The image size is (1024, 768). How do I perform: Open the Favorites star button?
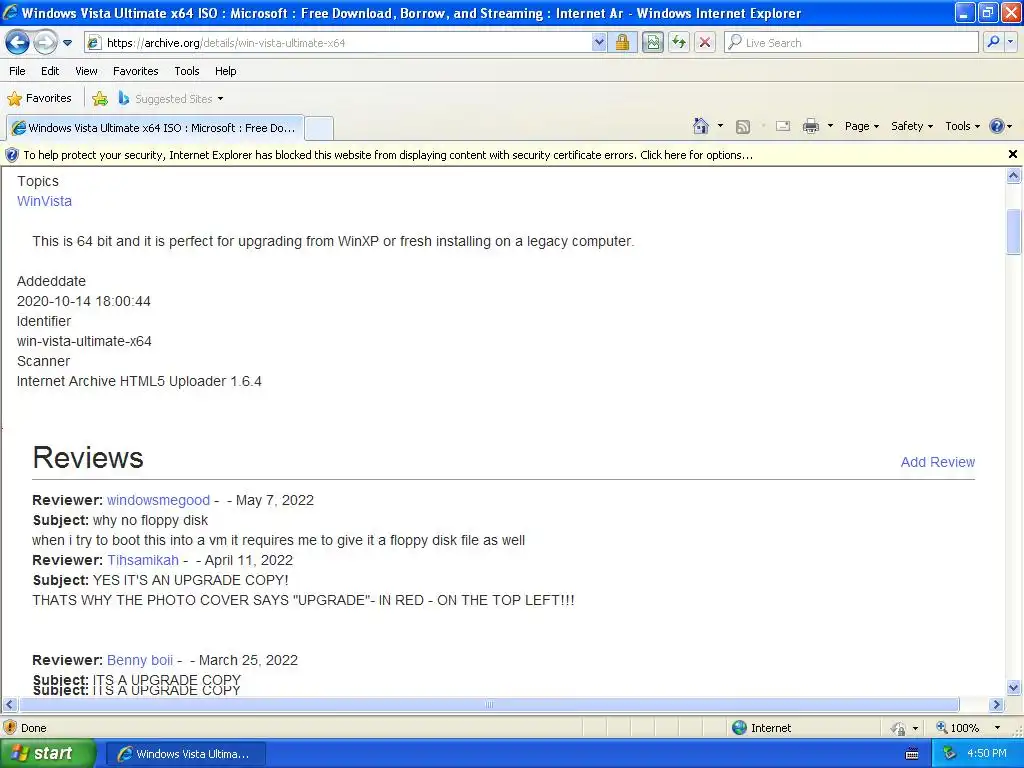pyautogui.click(x=39, y=99)
